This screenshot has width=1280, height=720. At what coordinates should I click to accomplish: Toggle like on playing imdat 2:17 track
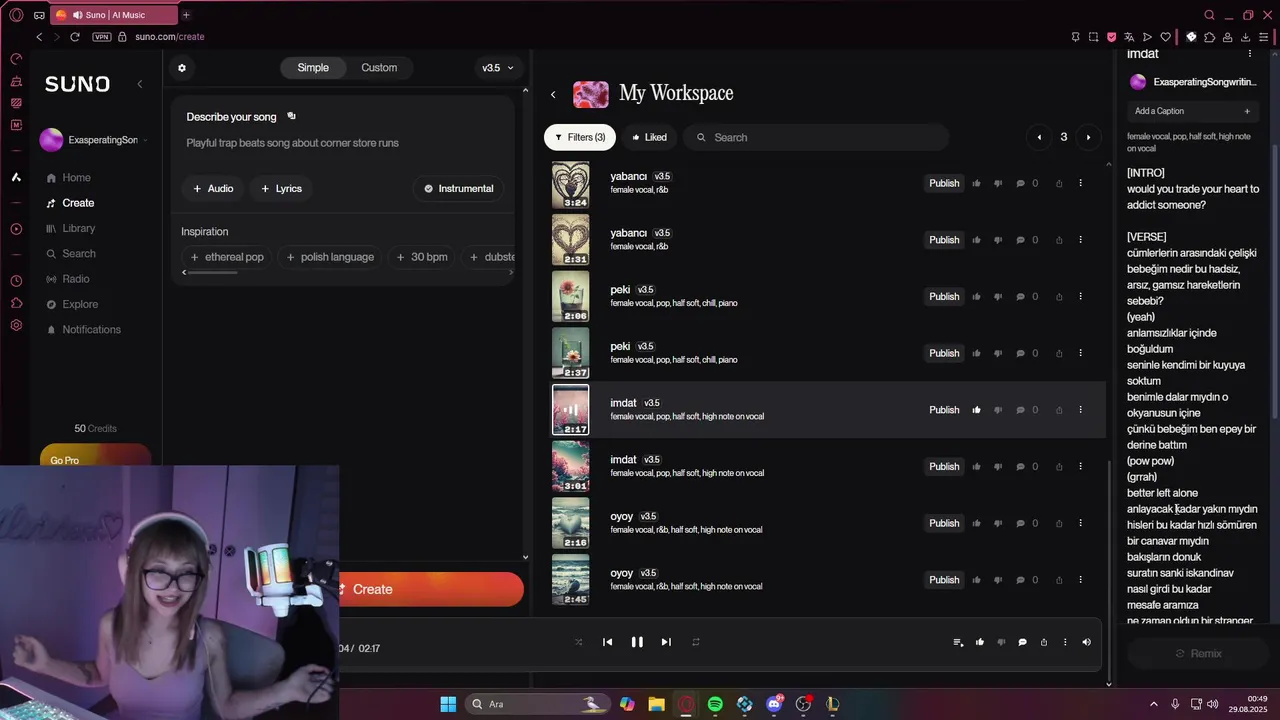point(976,410)
